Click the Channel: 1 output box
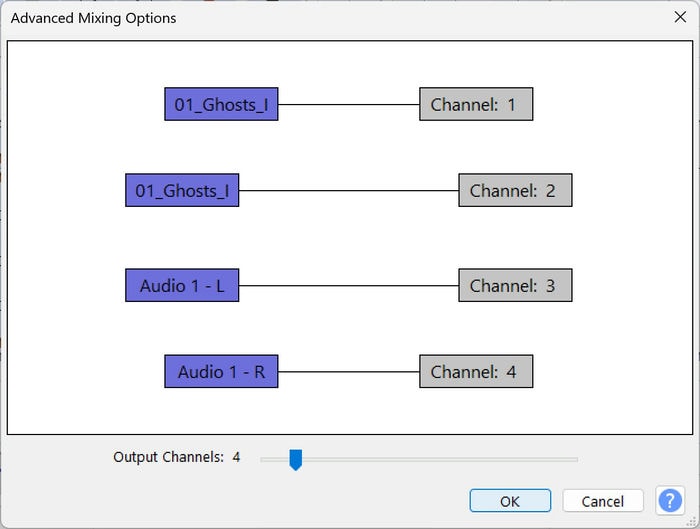 475,104
